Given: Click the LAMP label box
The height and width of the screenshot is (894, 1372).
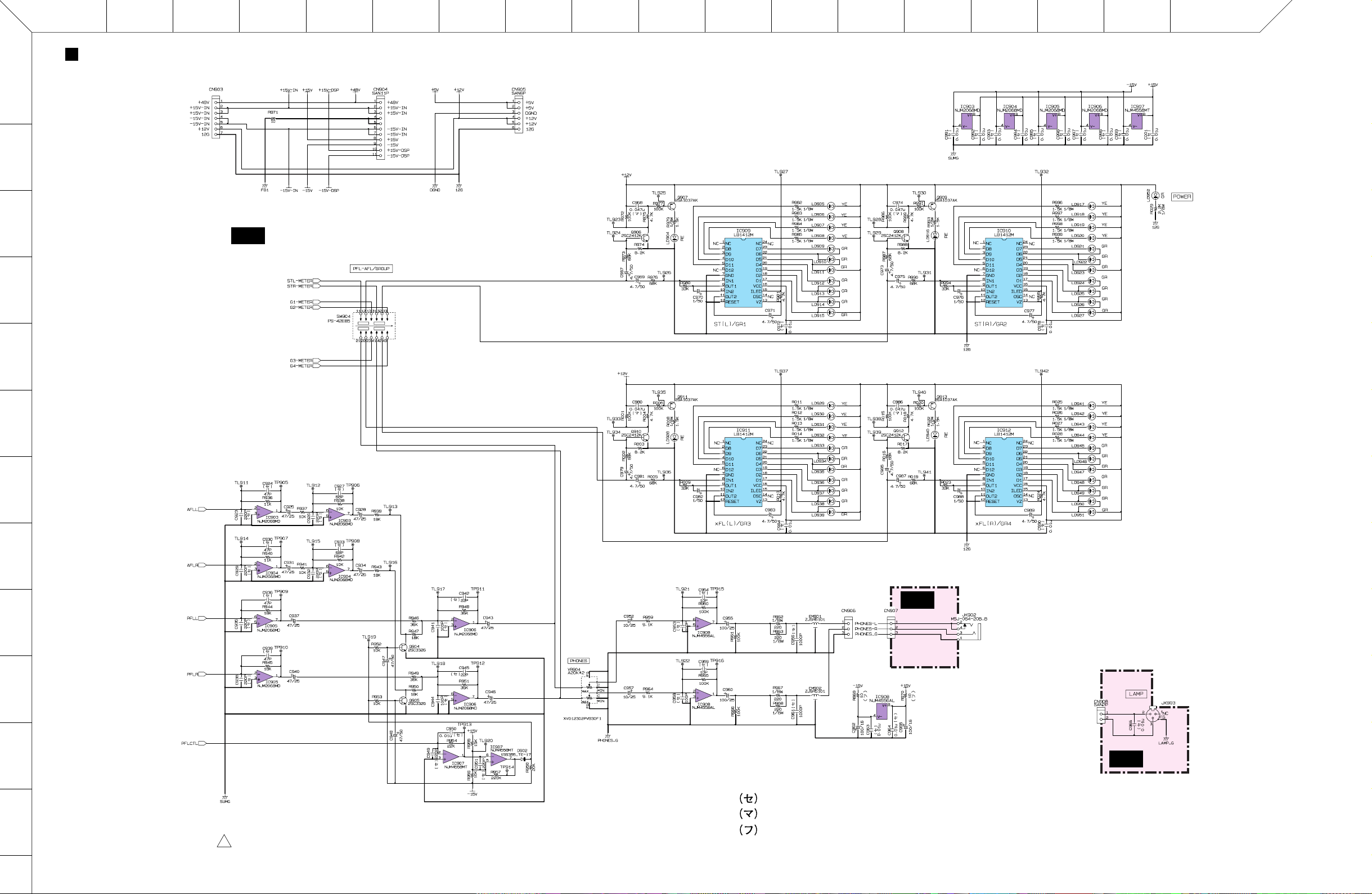Looking at the screenshot, I should click(1136, 694).
